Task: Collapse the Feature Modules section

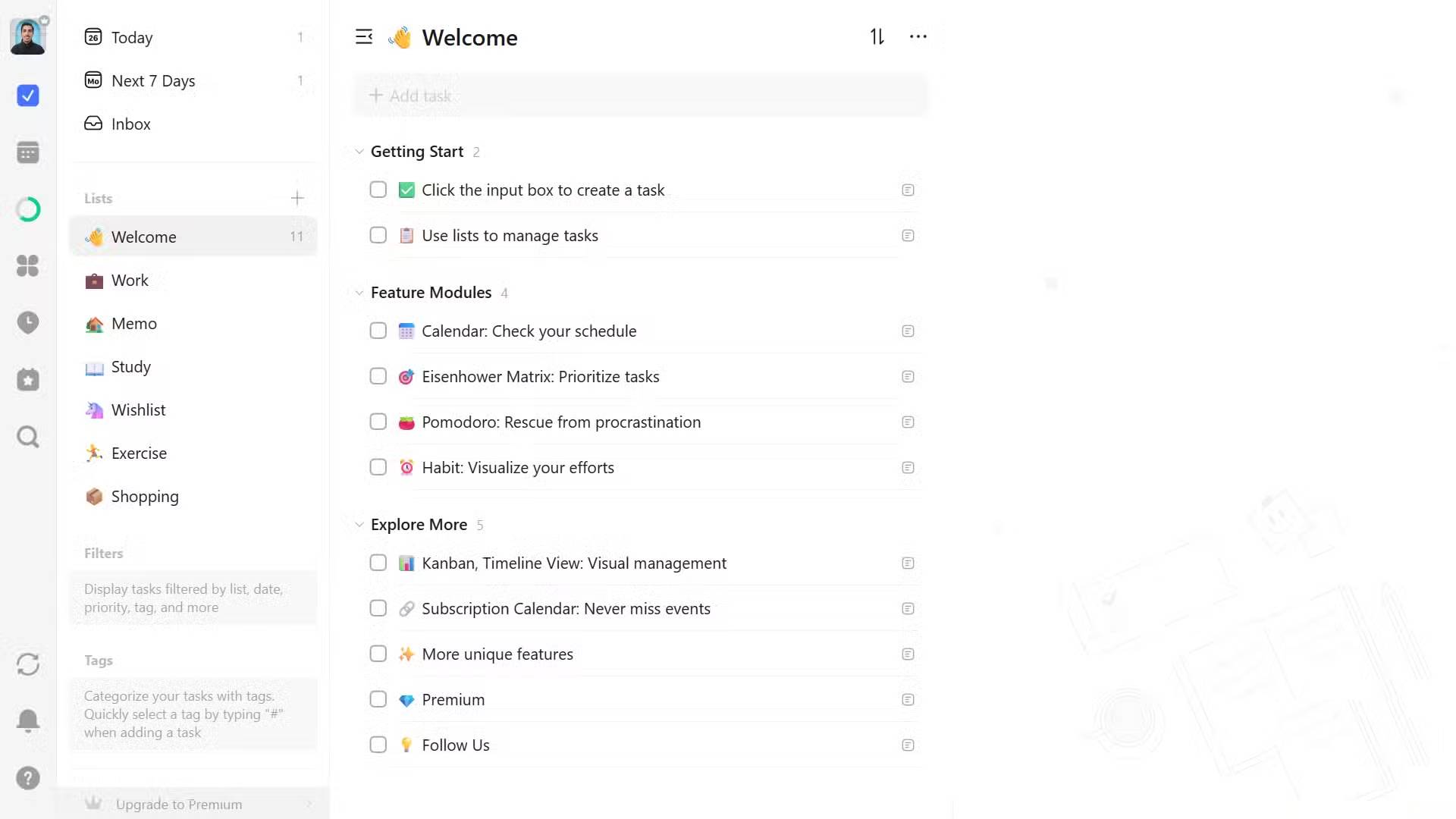Action: pos(359,293)
